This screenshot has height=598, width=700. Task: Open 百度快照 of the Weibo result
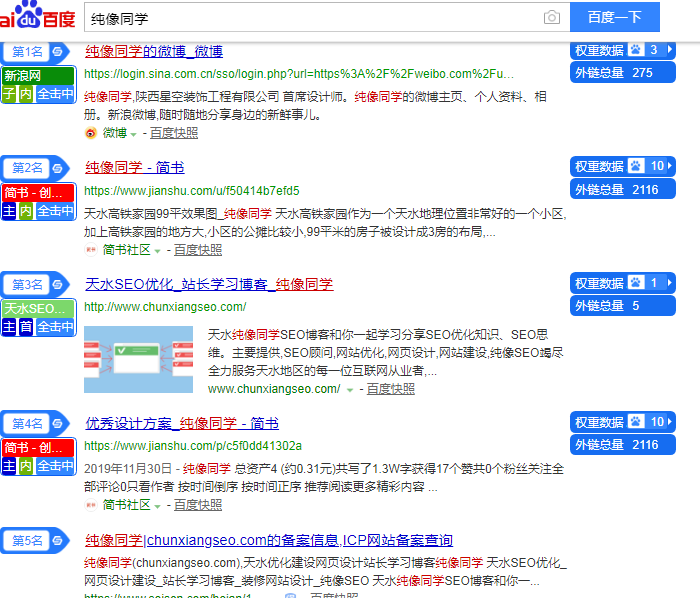[174, 133]
